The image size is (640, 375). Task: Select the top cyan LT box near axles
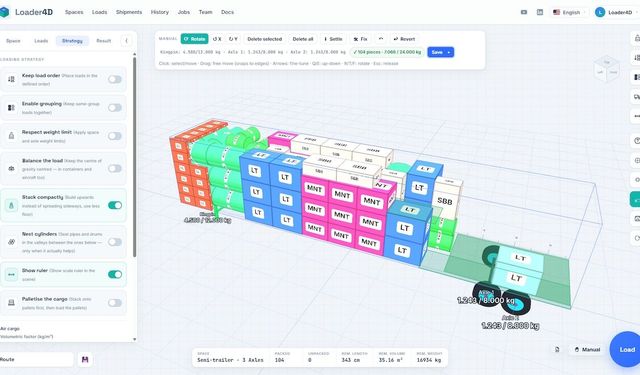click(x=519, y=258)
